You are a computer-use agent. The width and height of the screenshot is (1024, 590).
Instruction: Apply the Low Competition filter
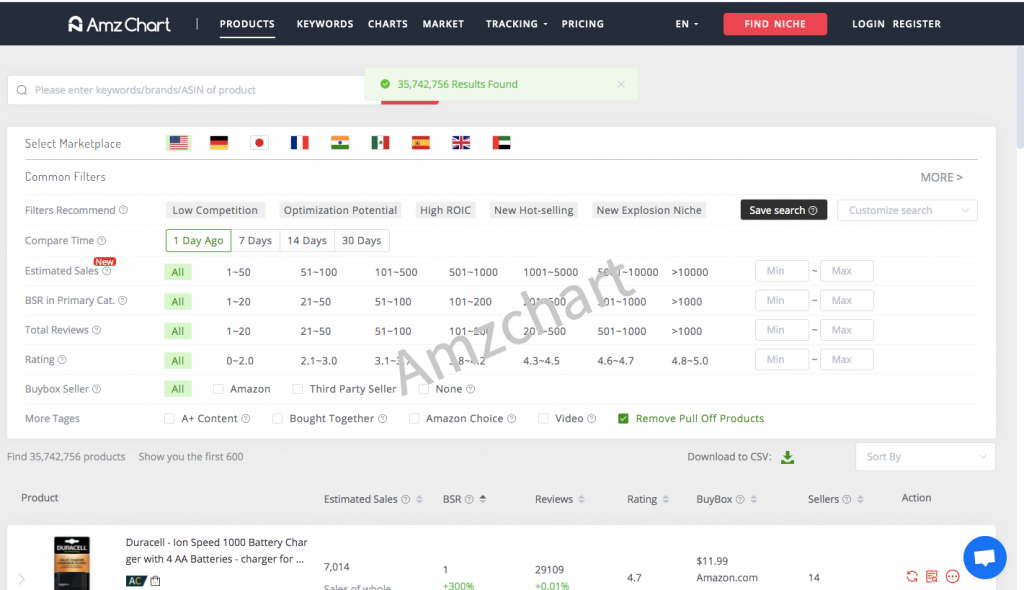[215, 210]
